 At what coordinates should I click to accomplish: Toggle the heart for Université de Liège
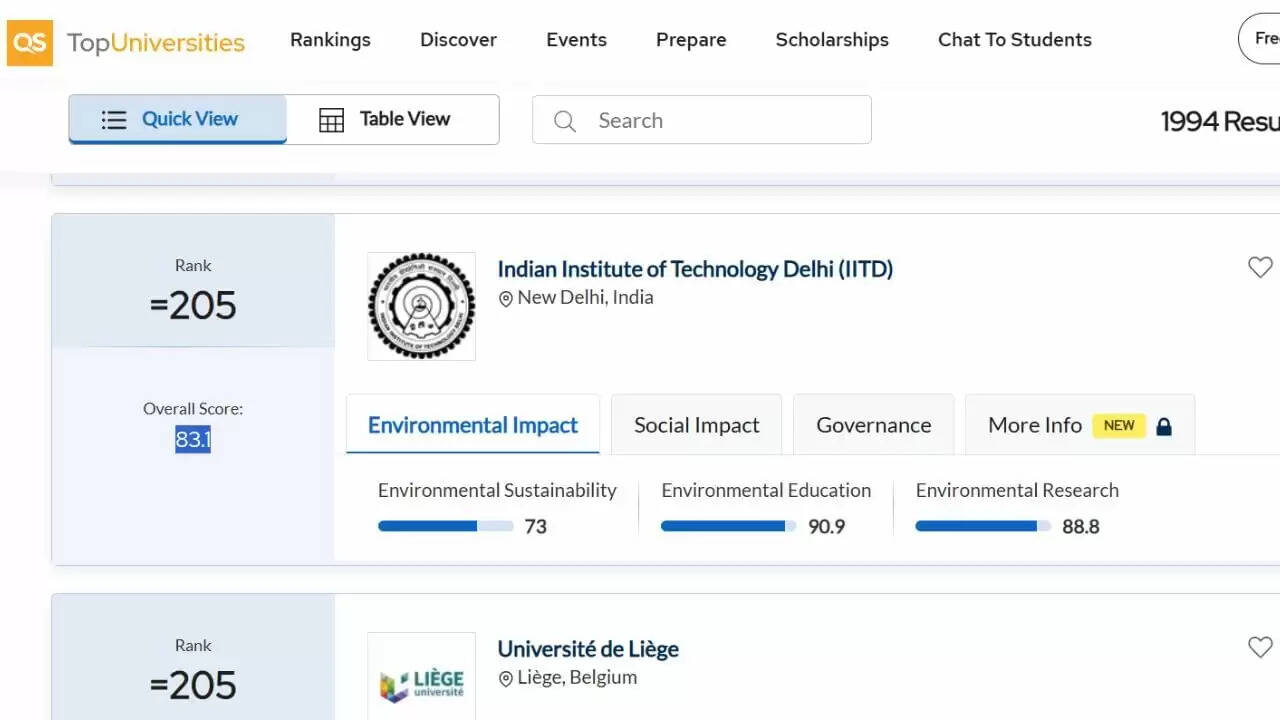(1260, 647)
